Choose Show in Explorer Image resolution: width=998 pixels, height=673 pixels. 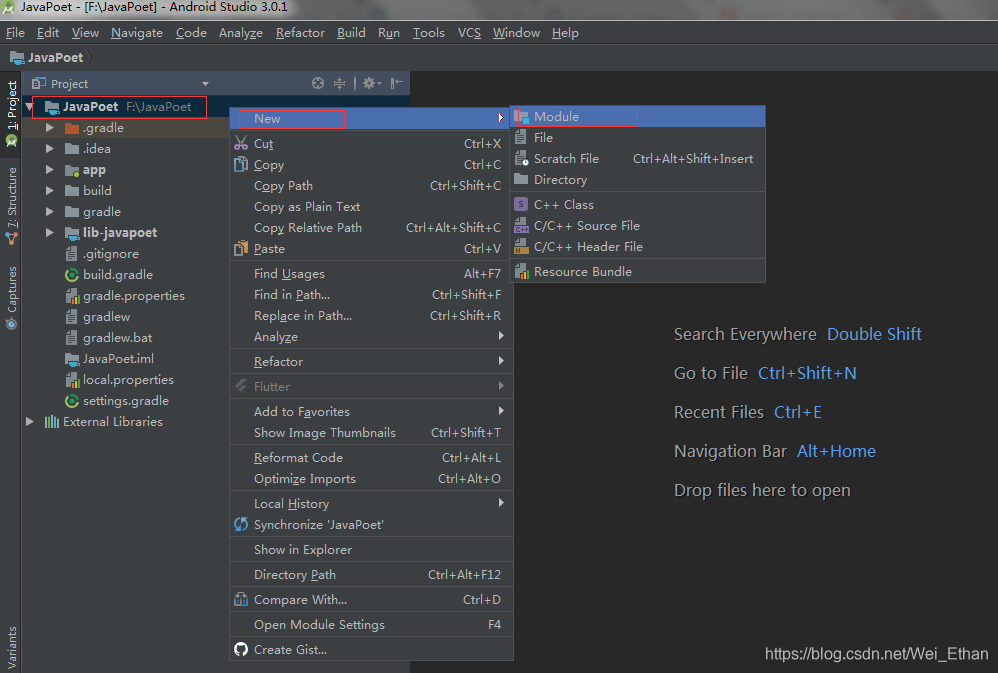(x=371, y=549)
